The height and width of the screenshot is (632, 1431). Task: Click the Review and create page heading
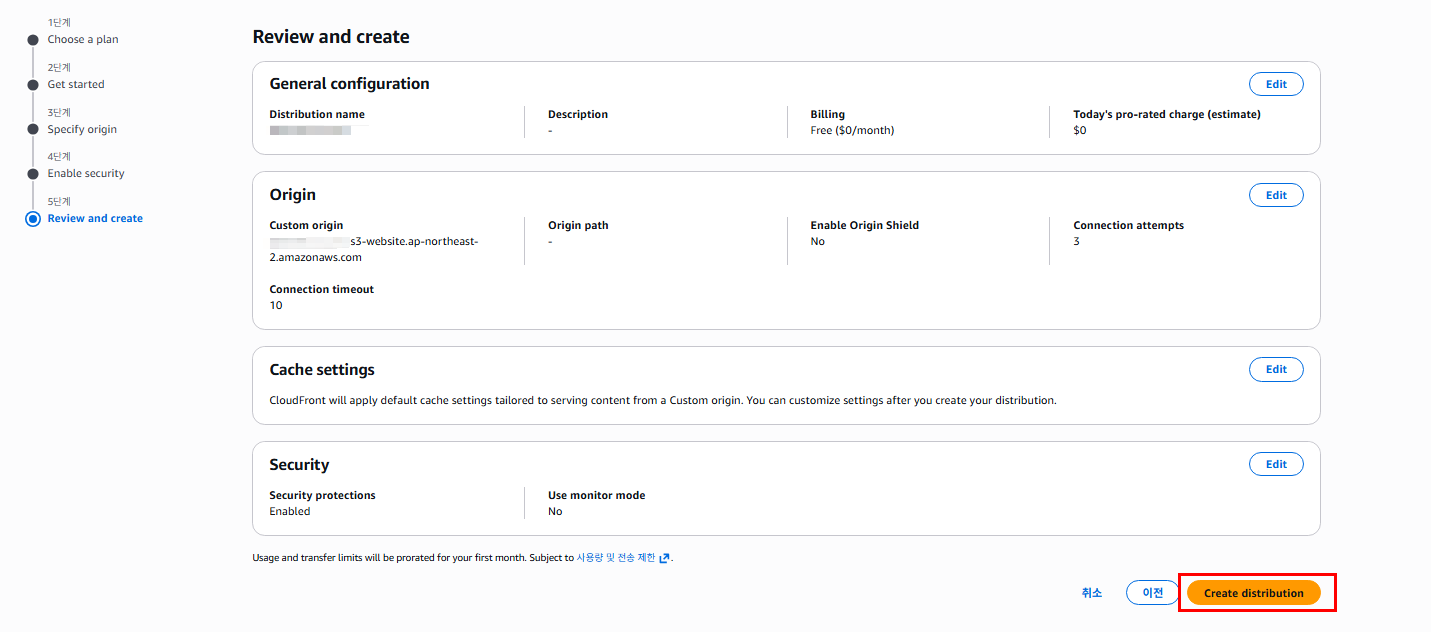331,37
